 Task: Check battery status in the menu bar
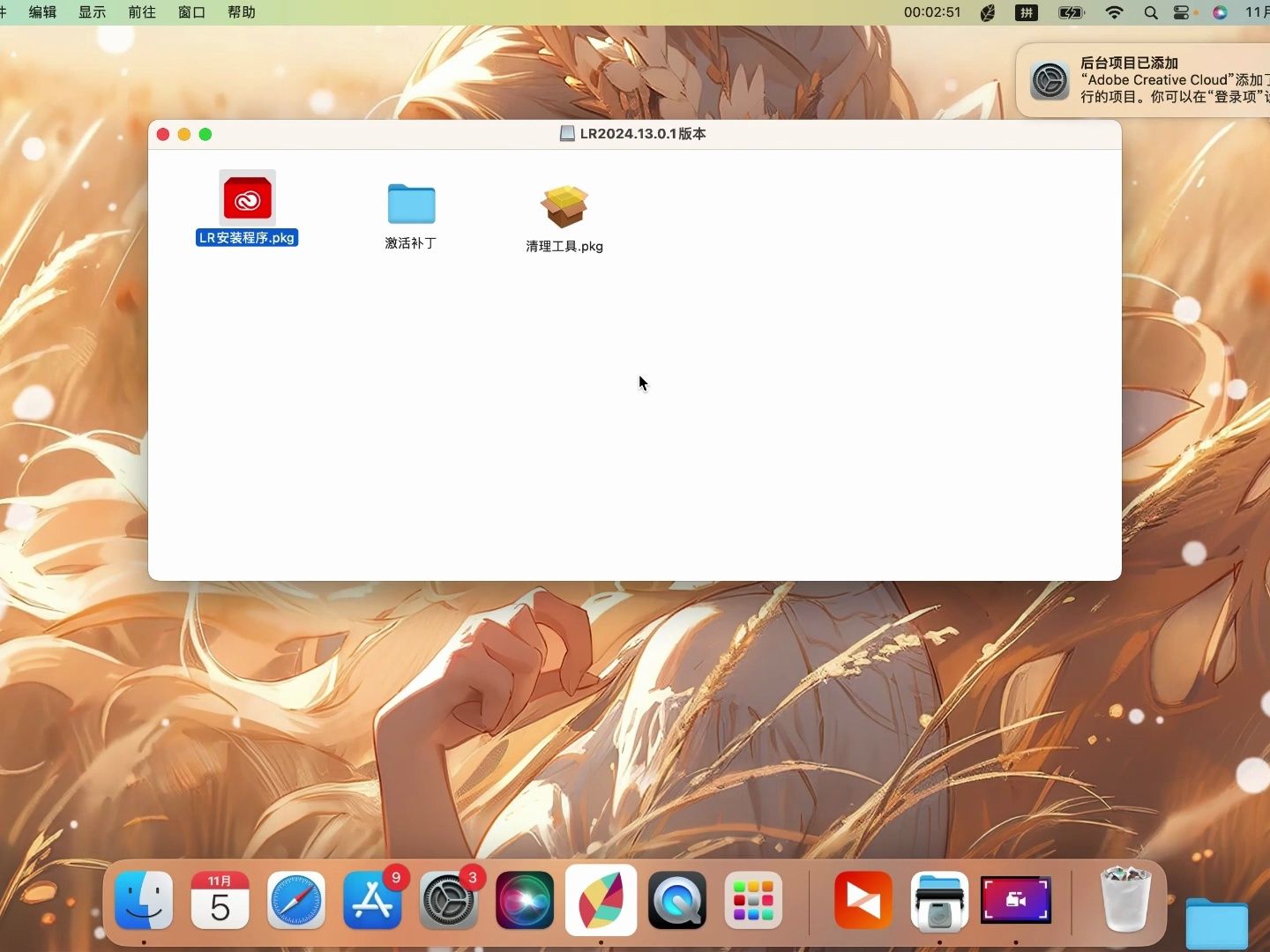[x=1071, y=12]
